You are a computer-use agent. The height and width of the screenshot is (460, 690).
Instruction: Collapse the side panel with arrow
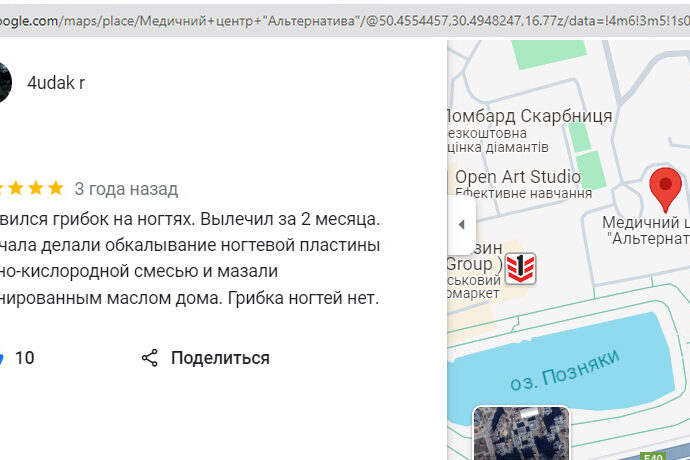(x=461, y=224)
